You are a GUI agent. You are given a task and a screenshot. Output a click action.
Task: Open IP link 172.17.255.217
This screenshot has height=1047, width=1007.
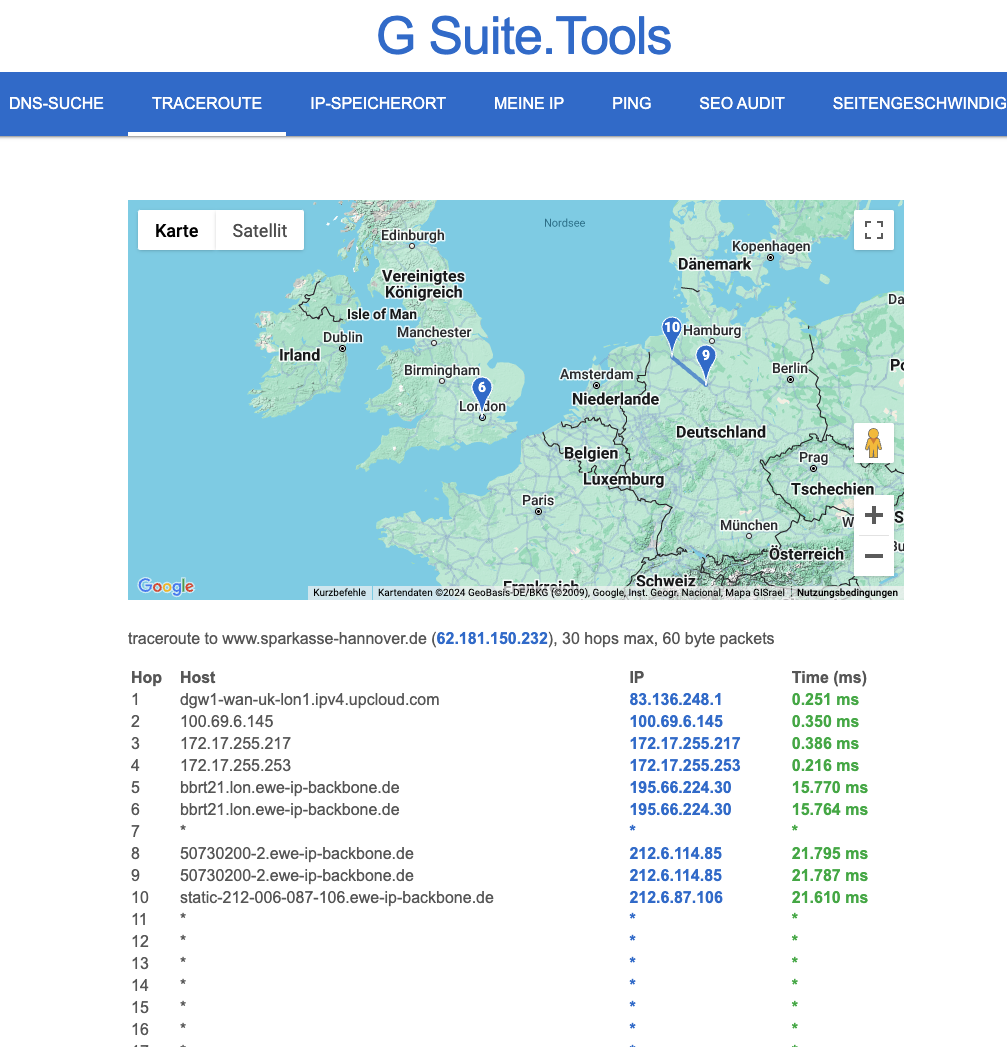(x=685, y=743)
